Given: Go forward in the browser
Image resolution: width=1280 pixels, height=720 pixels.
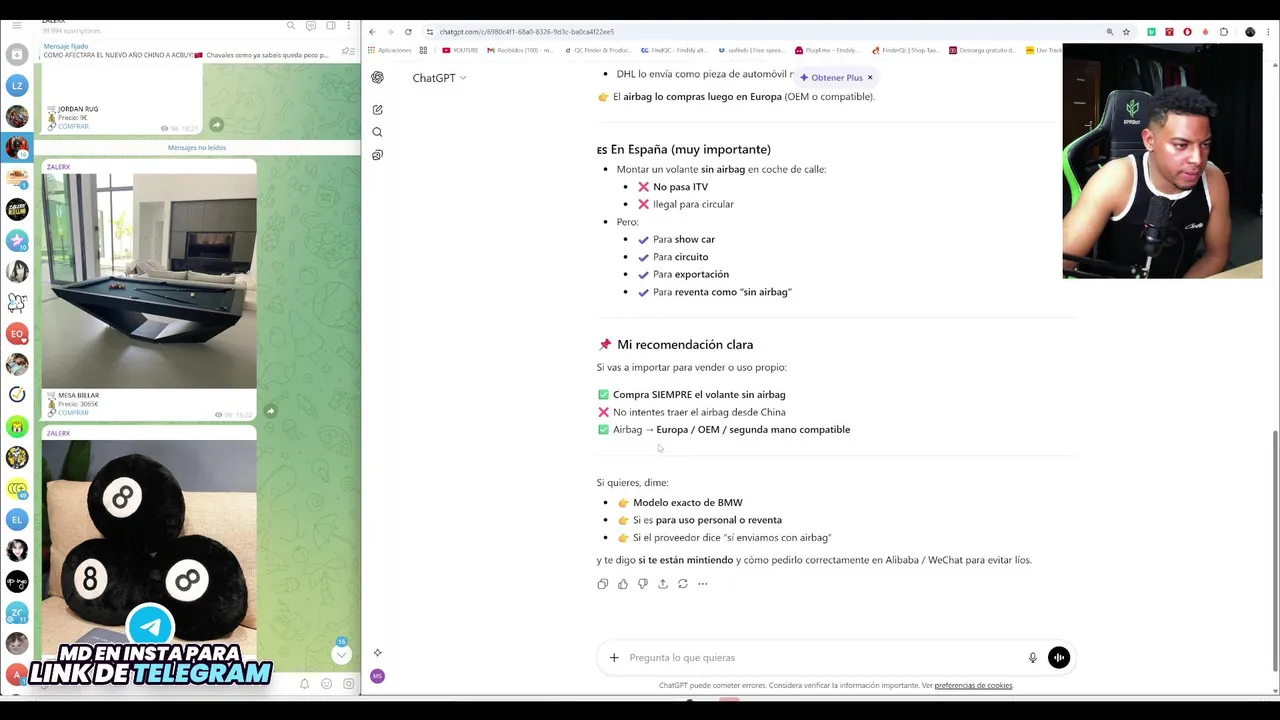Looking at the screenshot, I should [390, 32].
